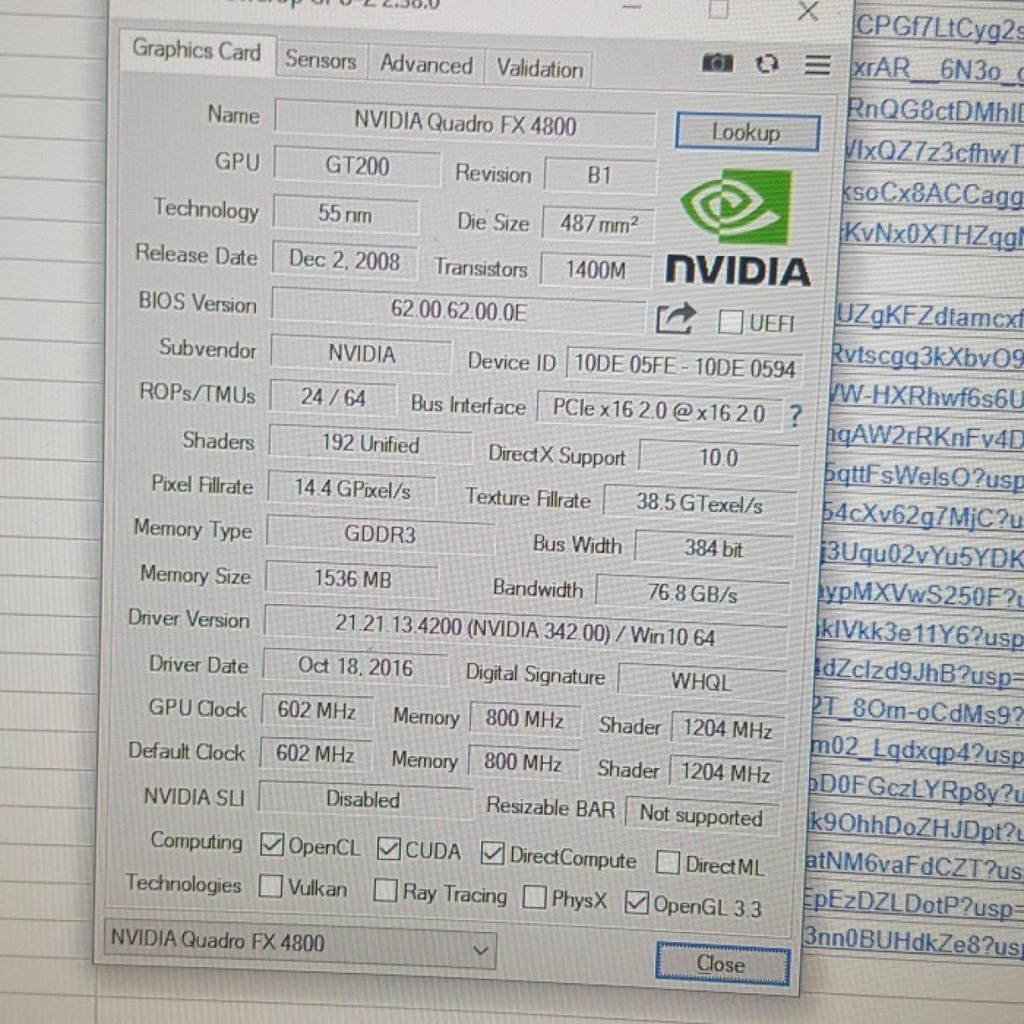This screenshot has width=1024, height=1024.
Task: Click the Bandwidth field 76.8 GB/s
Action: (x=692, y=593)
